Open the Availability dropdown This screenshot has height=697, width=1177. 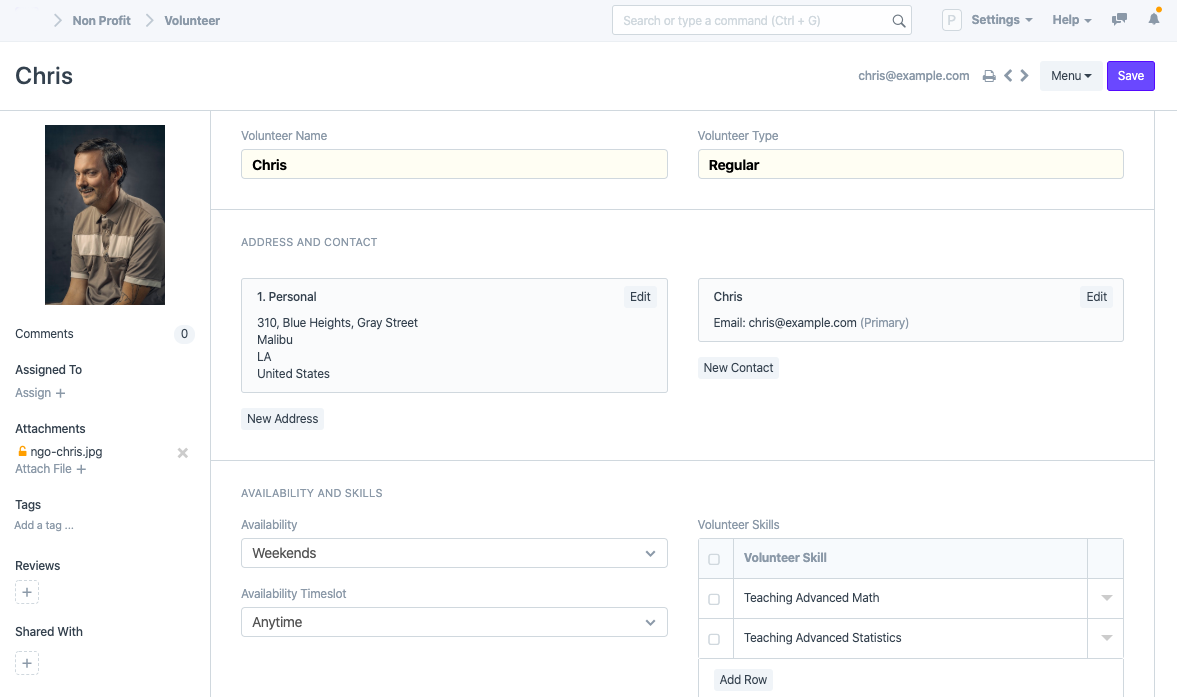454,553
